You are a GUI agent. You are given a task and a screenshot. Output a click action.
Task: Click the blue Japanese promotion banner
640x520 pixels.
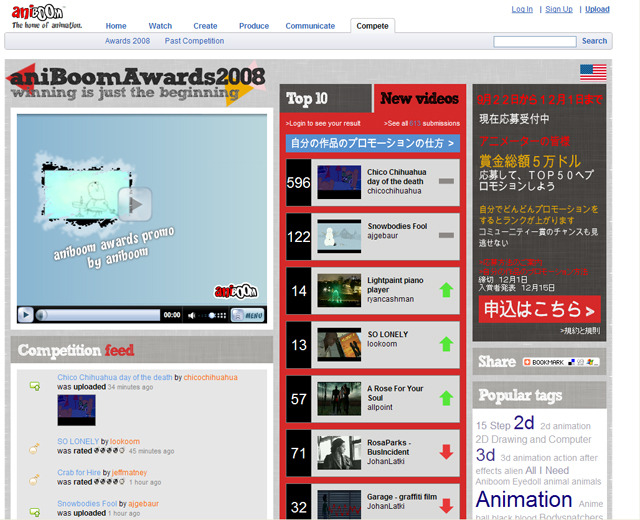[373, 143]
